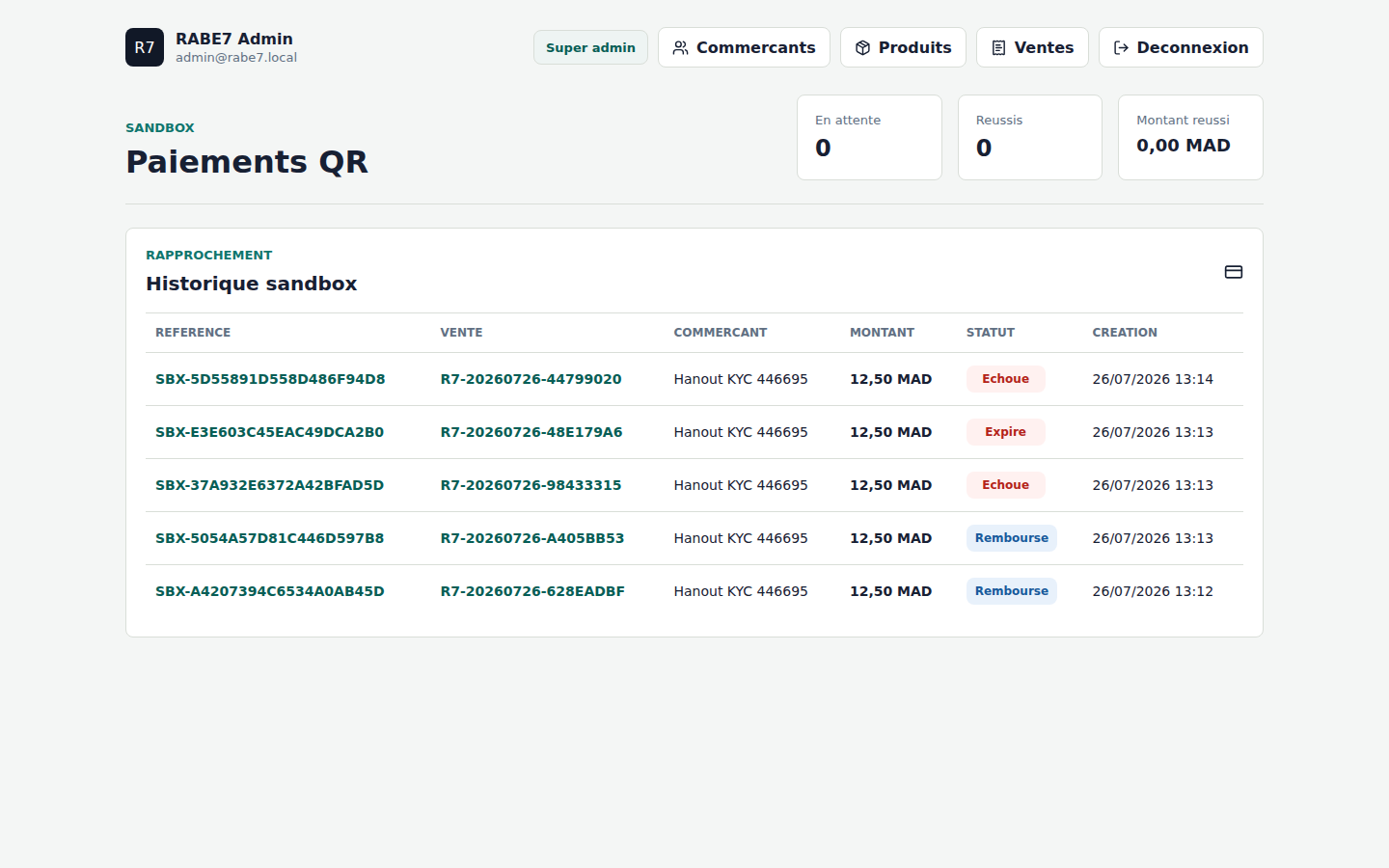Click the Reussis counter card
This screenshot has height=868, width=1389.
(1030, 137)
